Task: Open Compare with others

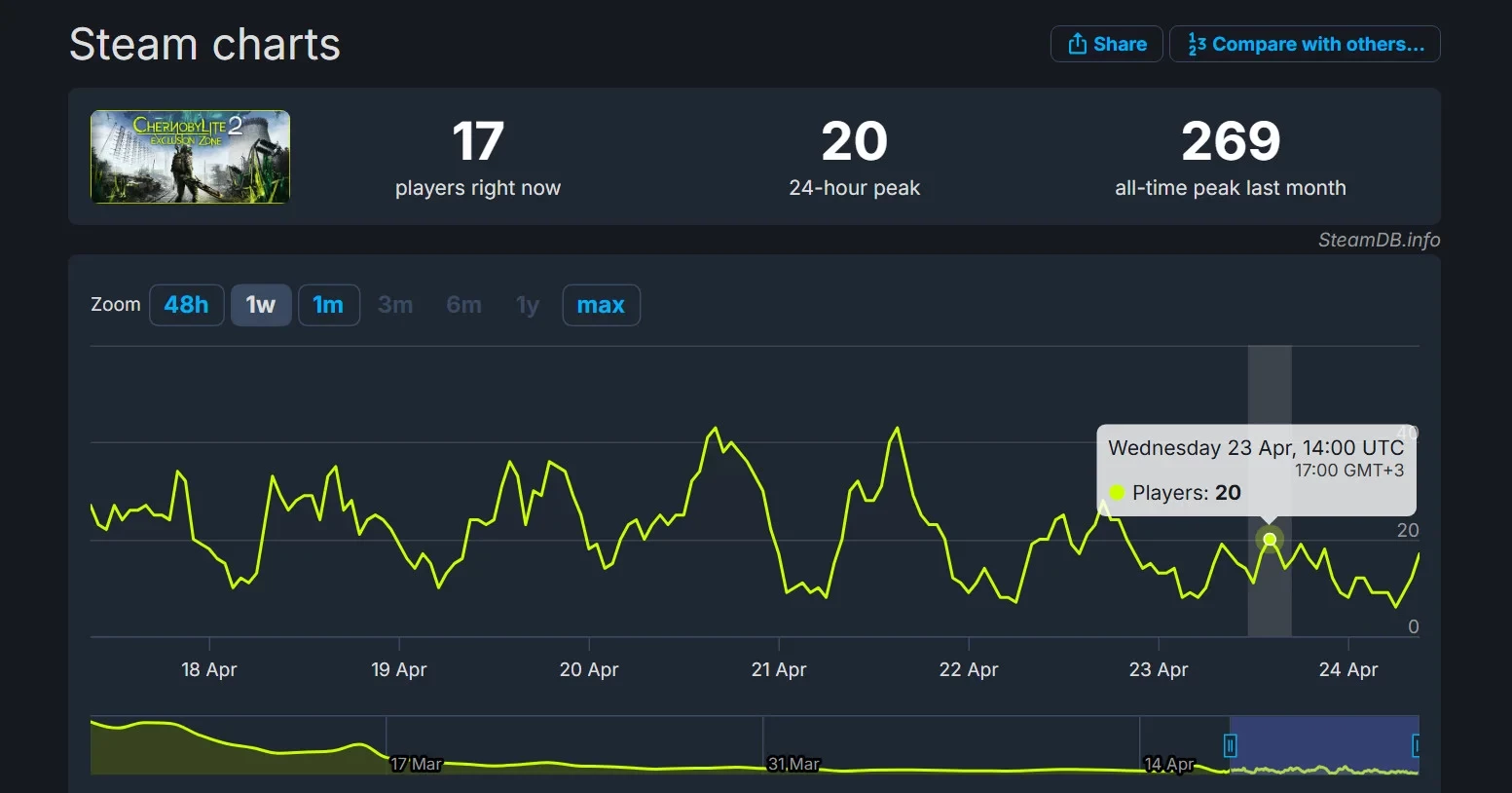Action: pos(1305,44)
